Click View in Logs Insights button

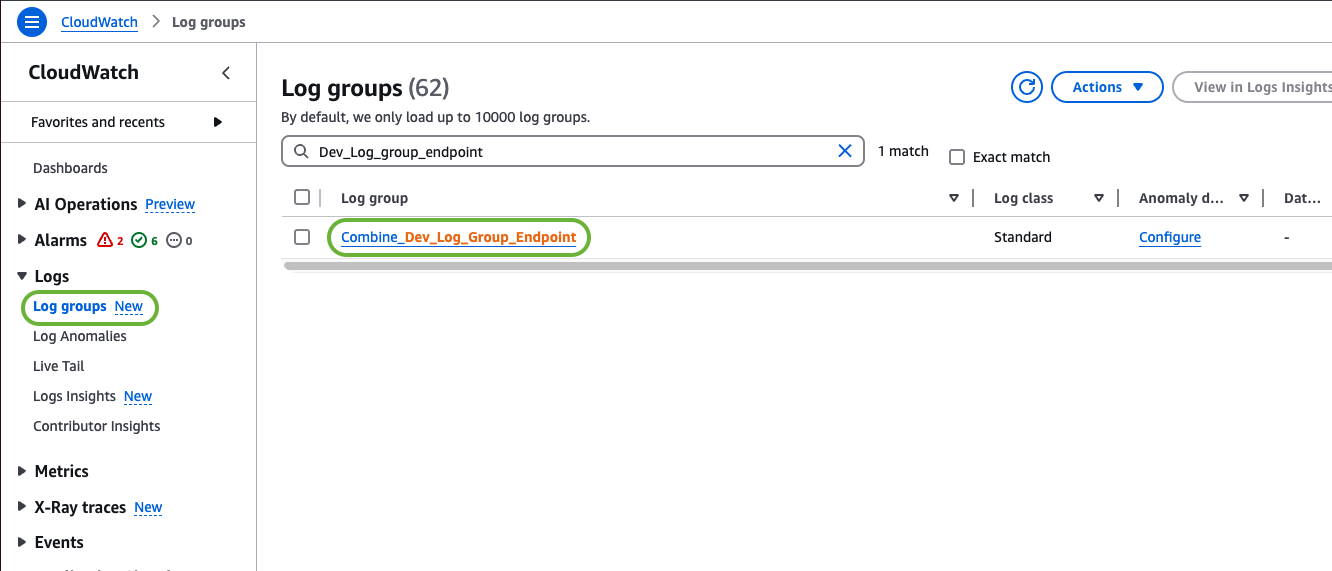1252,87
